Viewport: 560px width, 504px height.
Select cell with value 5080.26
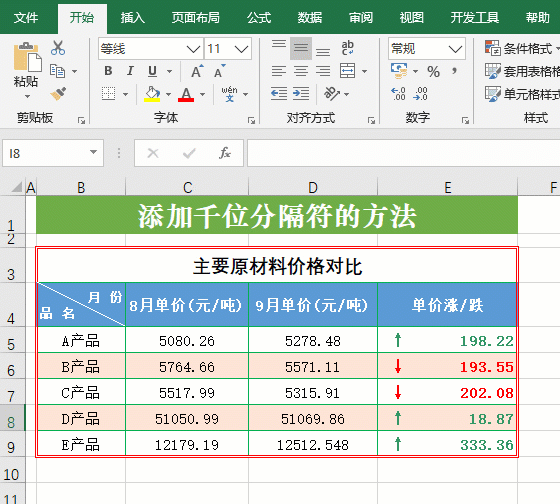point(187,341)
